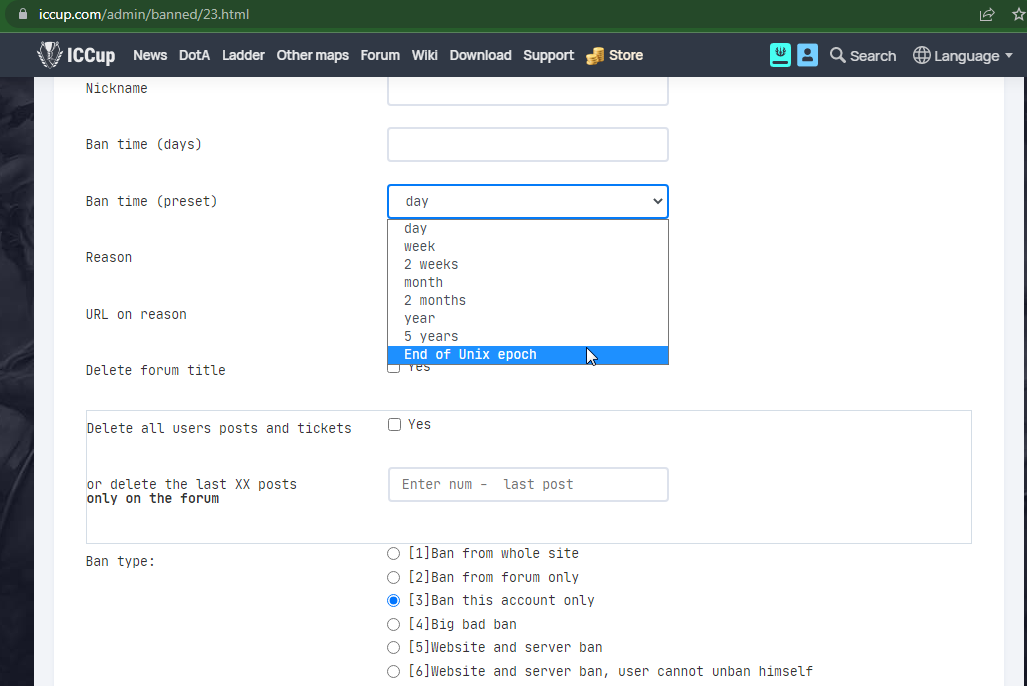
Task: Choose the 'year' preset option
Action: click(x=528, y=318)
